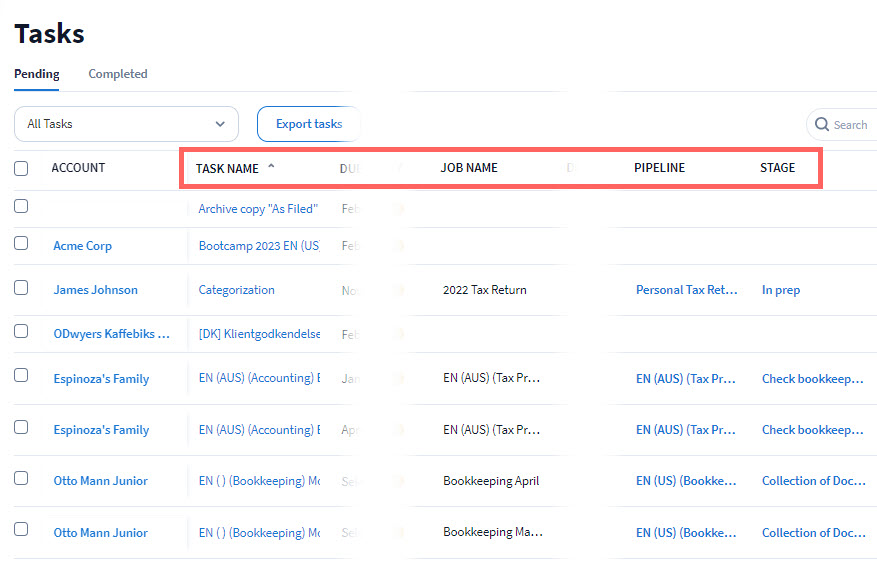Select the Pending tab

(37, 74)
